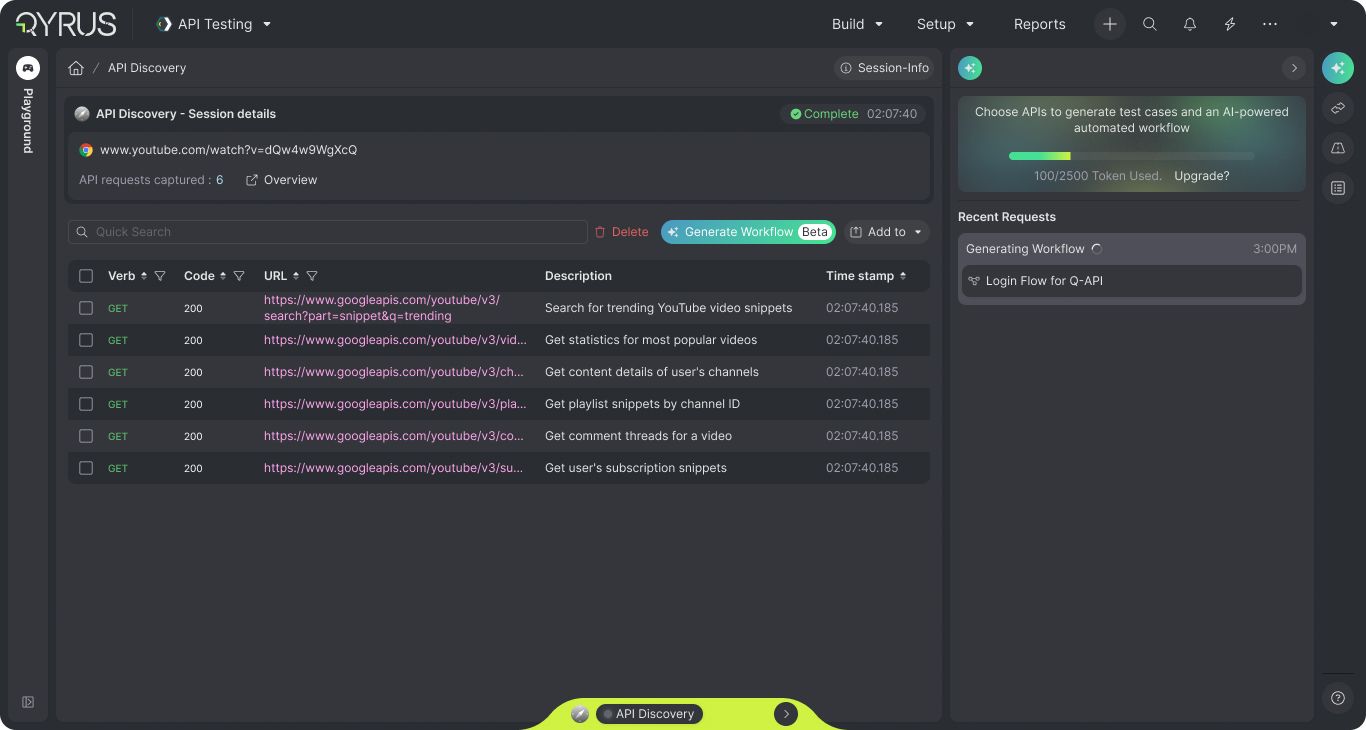Open Login Flow for Q-API request
The height and width of the screenshot is (730, 1366).
coord(1132,281)
